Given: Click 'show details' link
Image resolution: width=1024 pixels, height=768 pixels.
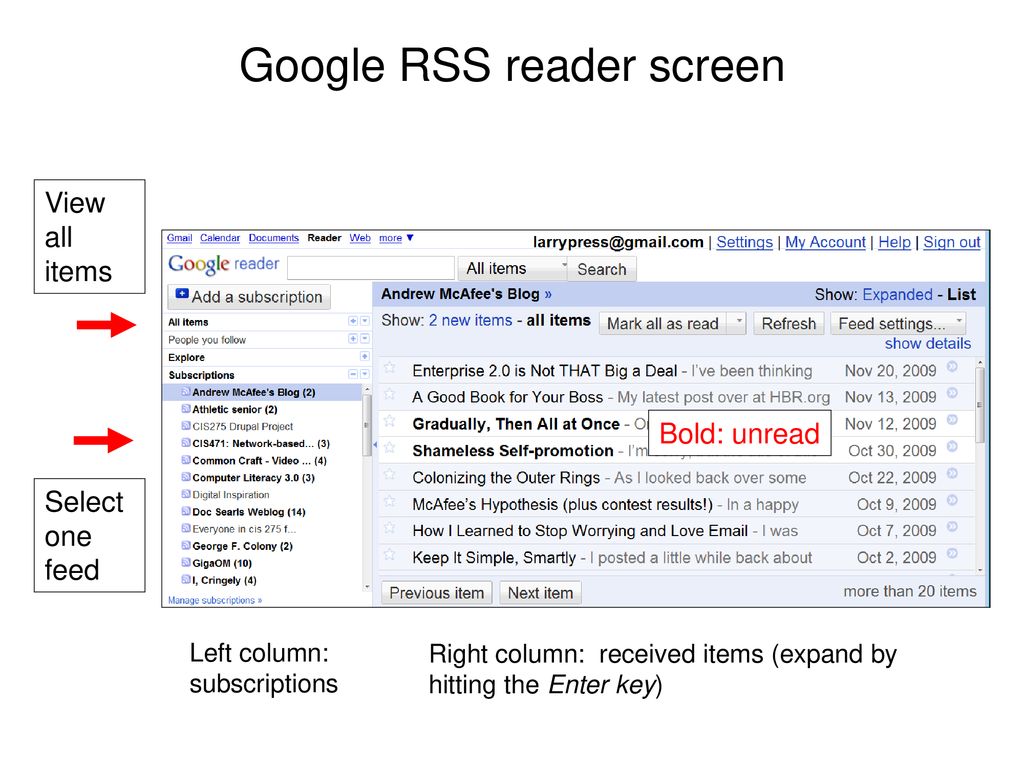Looking at the screenshot, I should pyautogui.click(x=927, y=344).
